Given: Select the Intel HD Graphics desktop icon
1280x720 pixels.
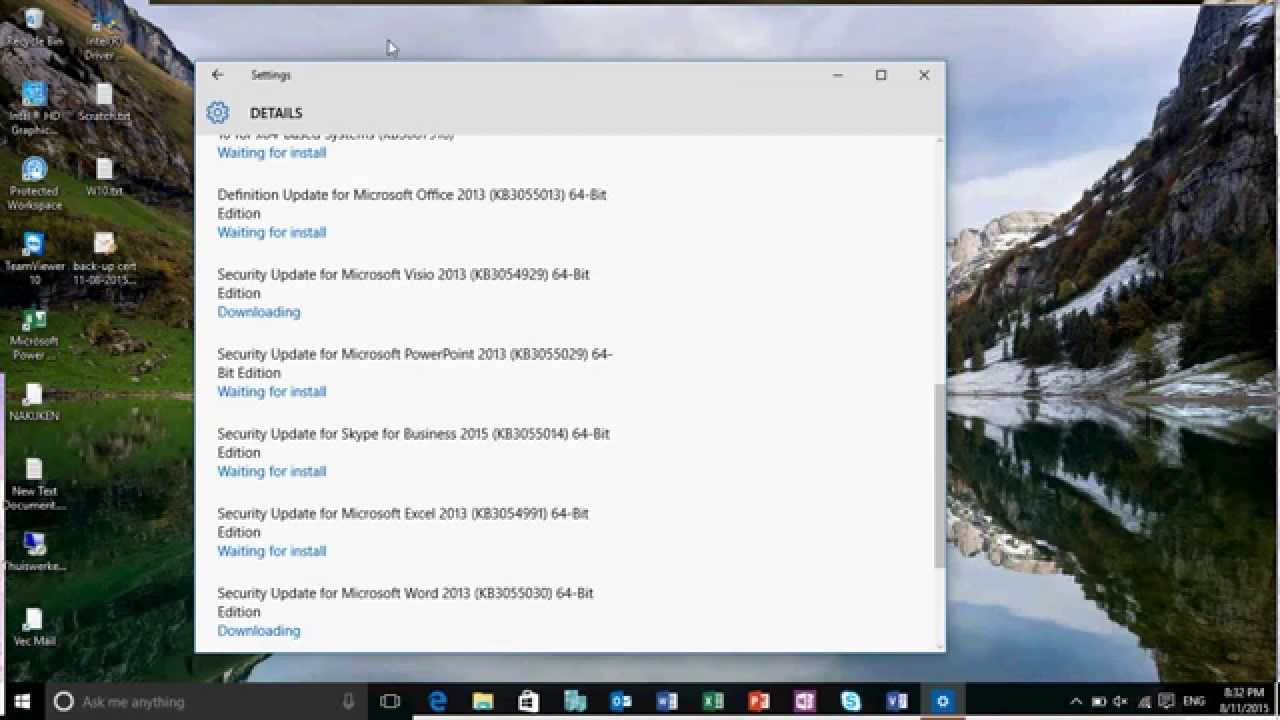Looking at the screenshot, I should tap(34, 108).
